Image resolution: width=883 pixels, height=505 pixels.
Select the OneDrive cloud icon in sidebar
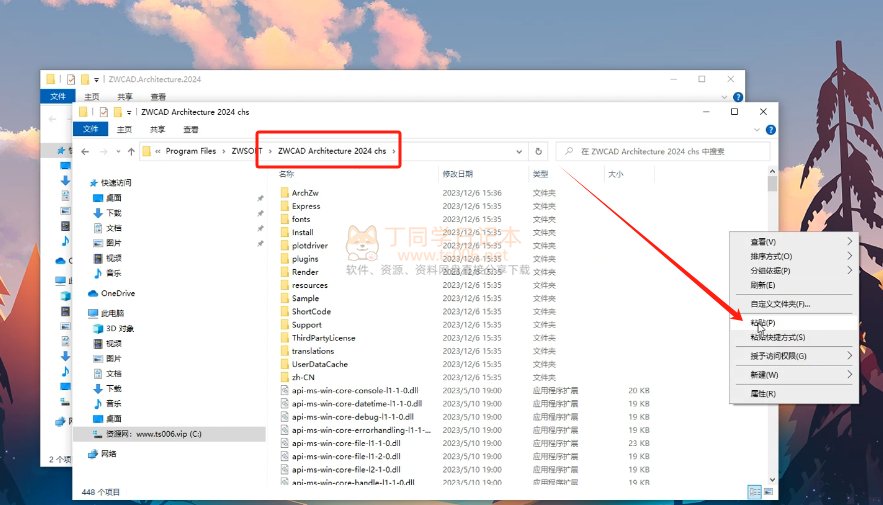(94, 293)
